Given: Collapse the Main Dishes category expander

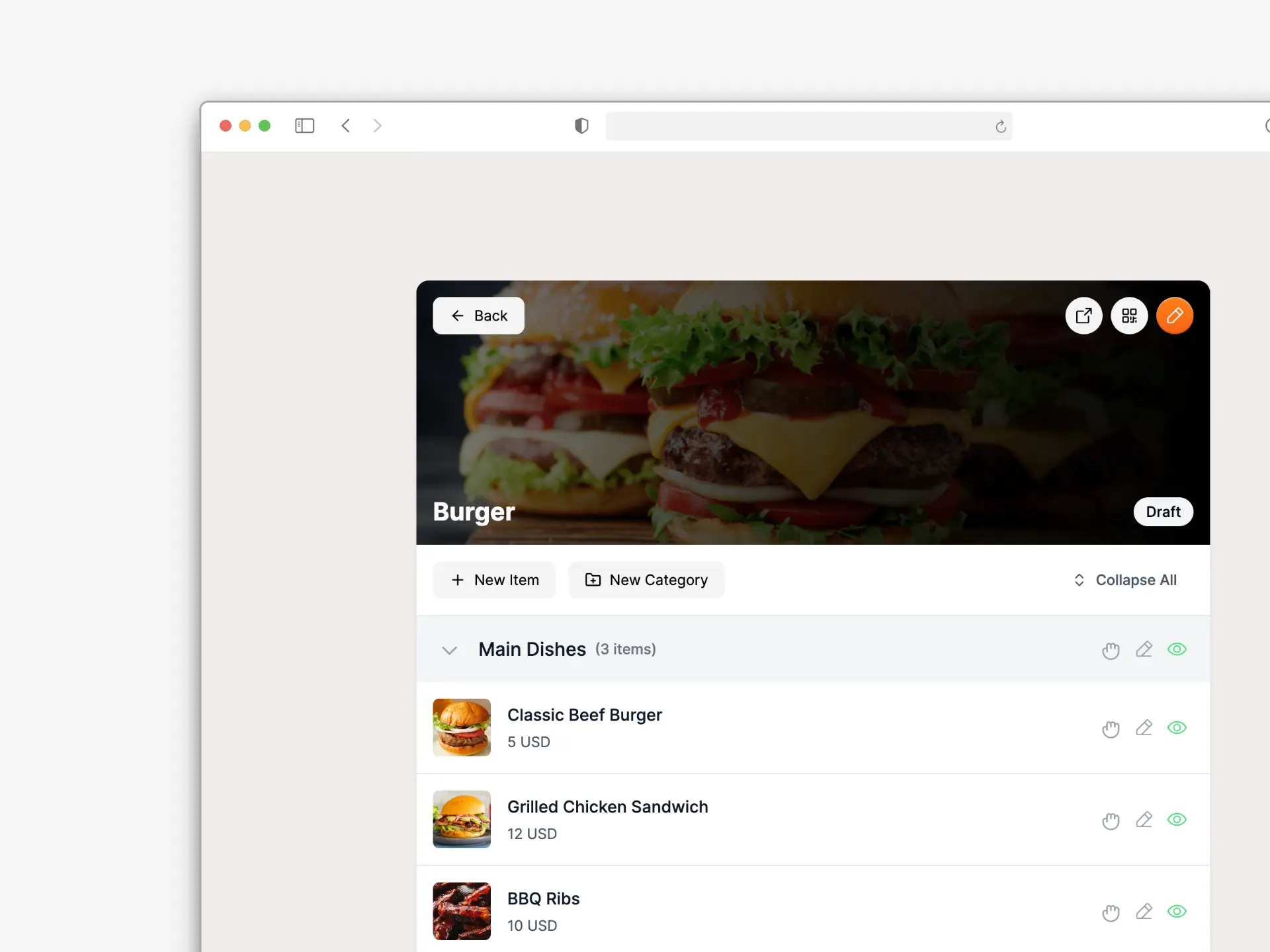Looking at the screenshot, I should pyautogui.click(x=450, y=649).
